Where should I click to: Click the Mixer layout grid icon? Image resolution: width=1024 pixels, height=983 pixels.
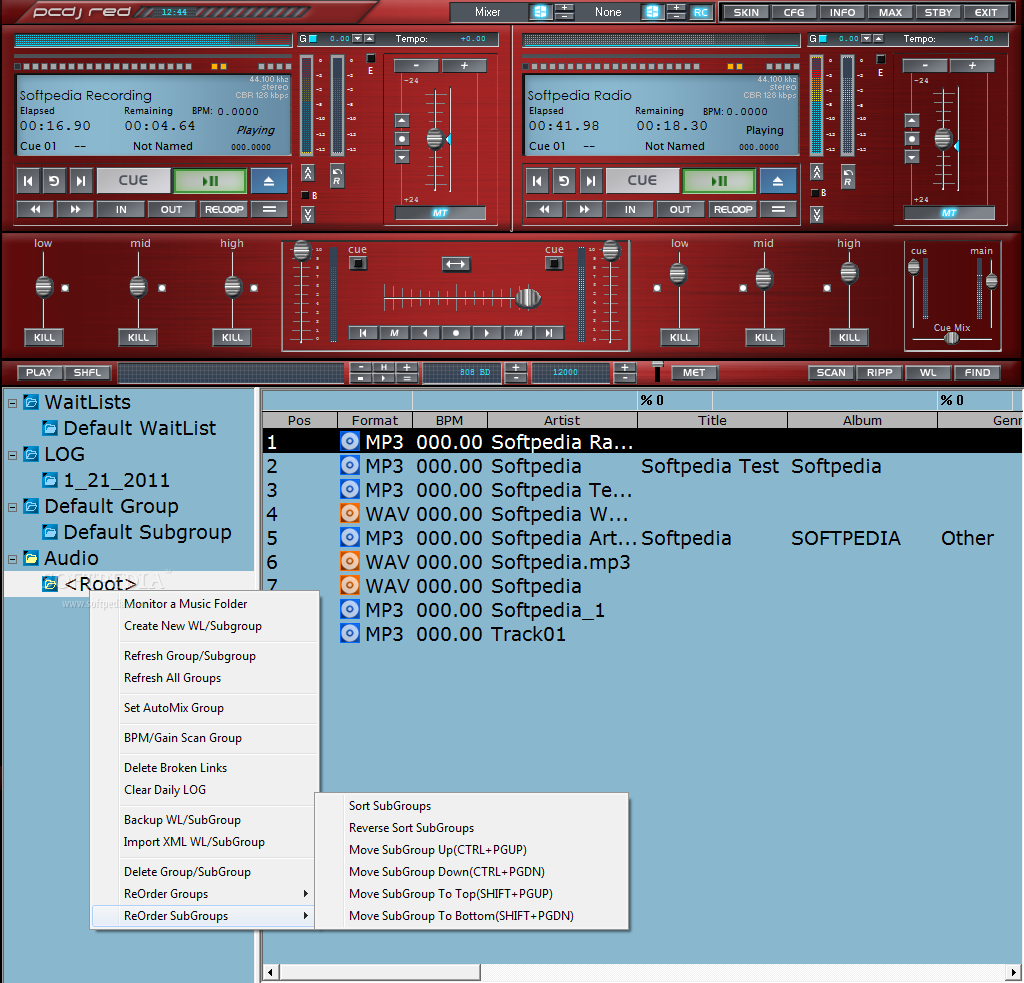(540, 12)
